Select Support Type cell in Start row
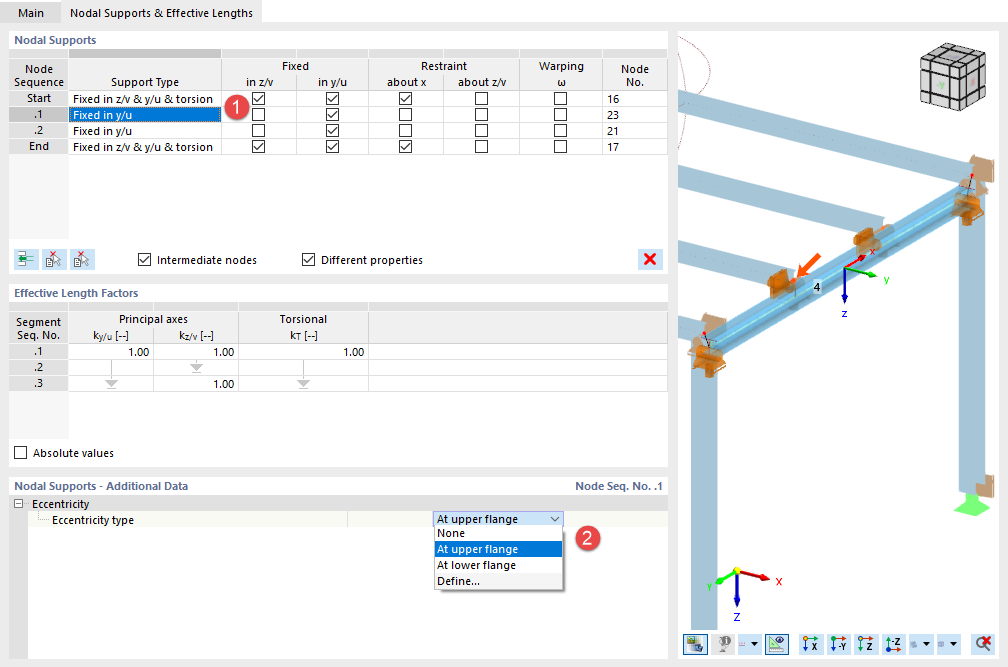Screen dimensions: 1008x667 point(145,99)
